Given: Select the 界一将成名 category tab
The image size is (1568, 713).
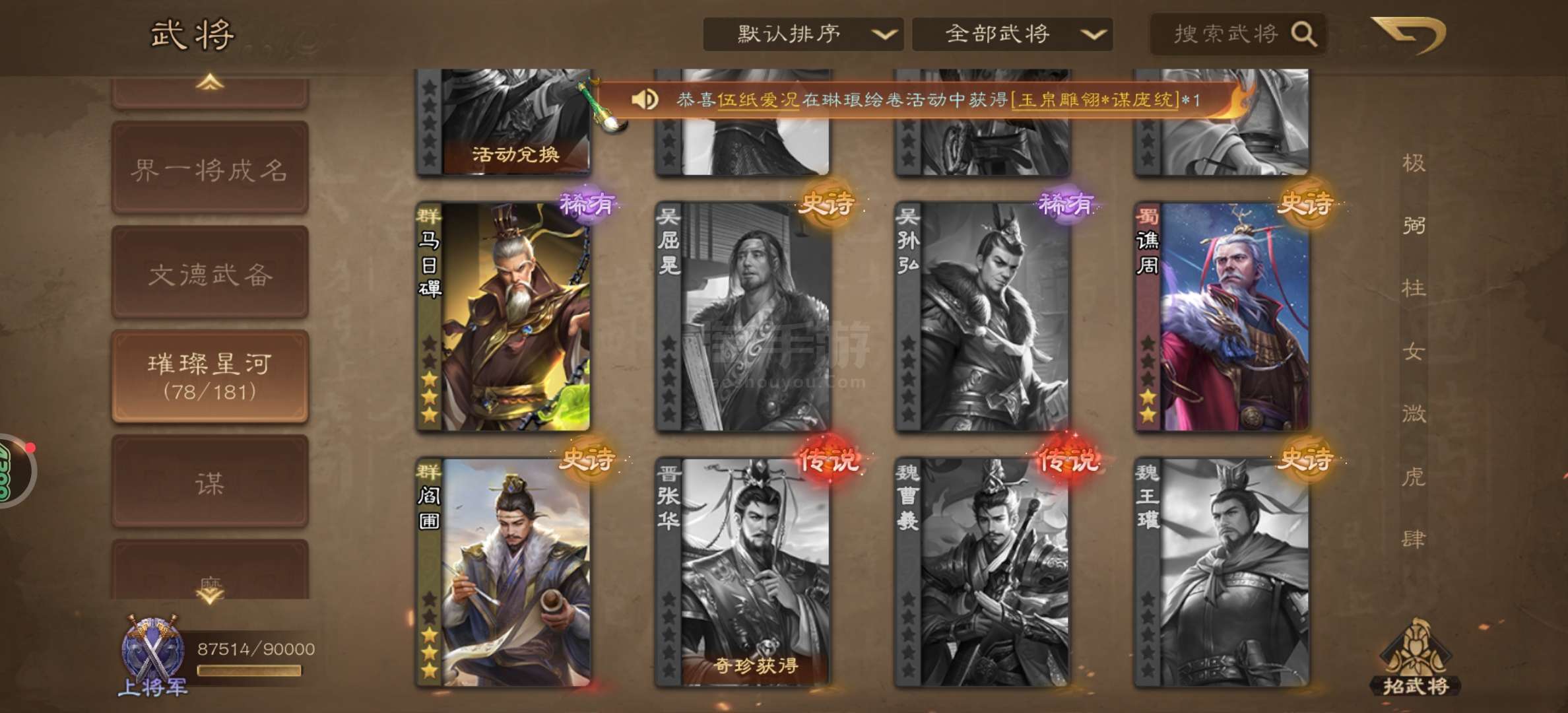Looking at the screenshot, I should [210, 169].
